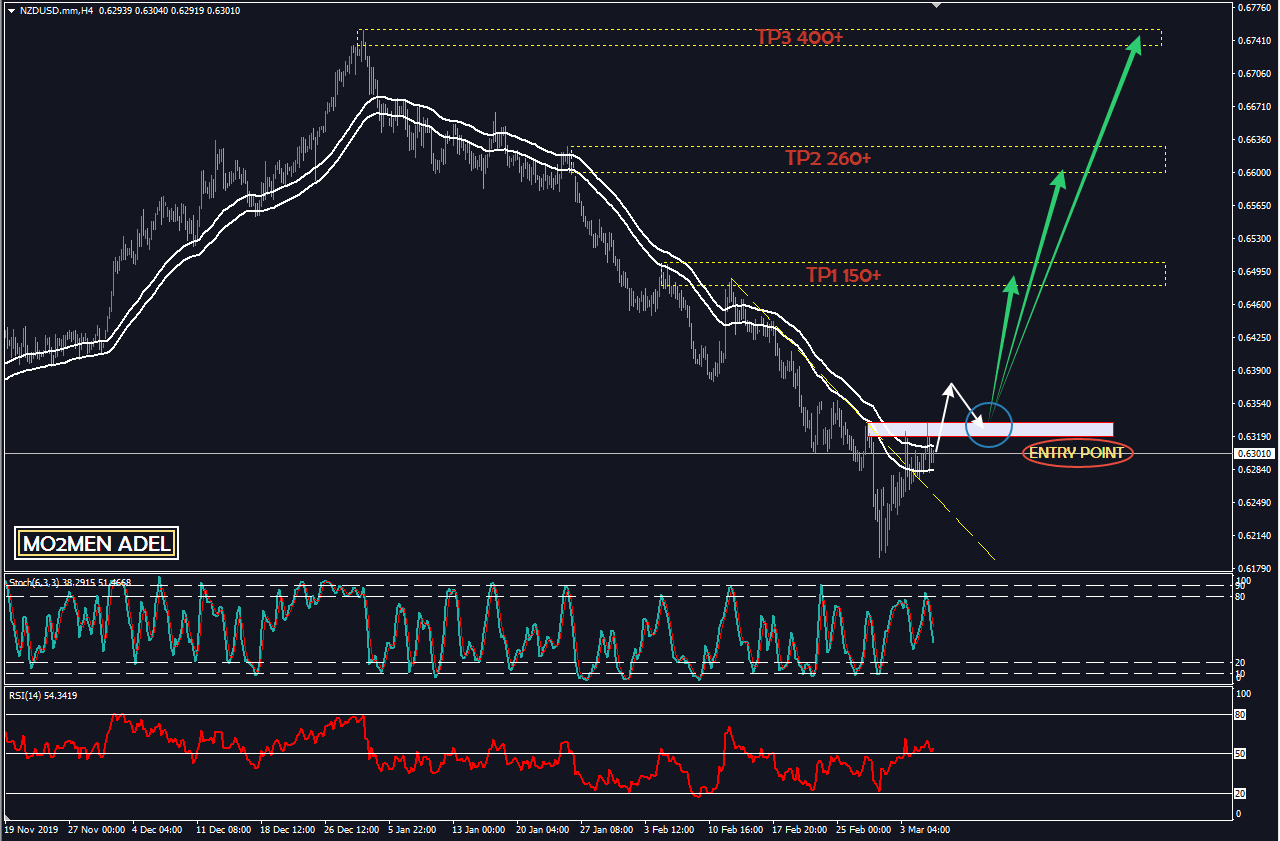Click price level 0.66000 on price axis
This screenshot has width=1280, height=841.
pos(1254,173)
